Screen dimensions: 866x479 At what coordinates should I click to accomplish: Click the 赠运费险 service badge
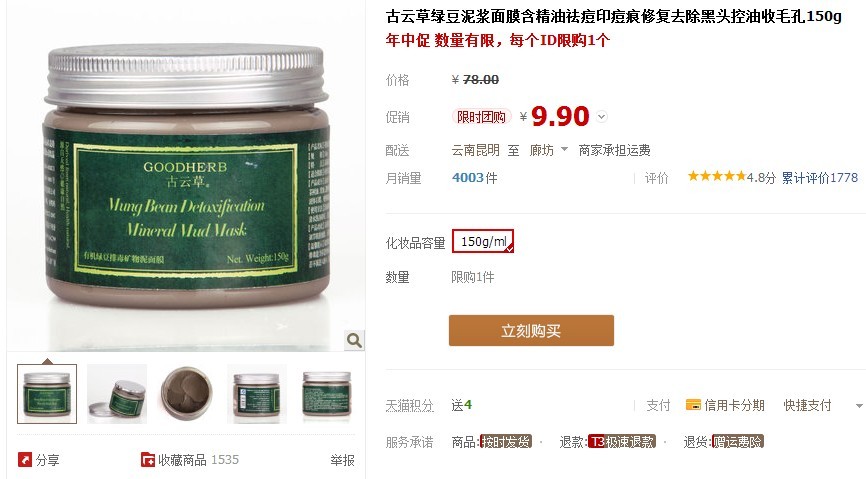click(x=738, y=441)
